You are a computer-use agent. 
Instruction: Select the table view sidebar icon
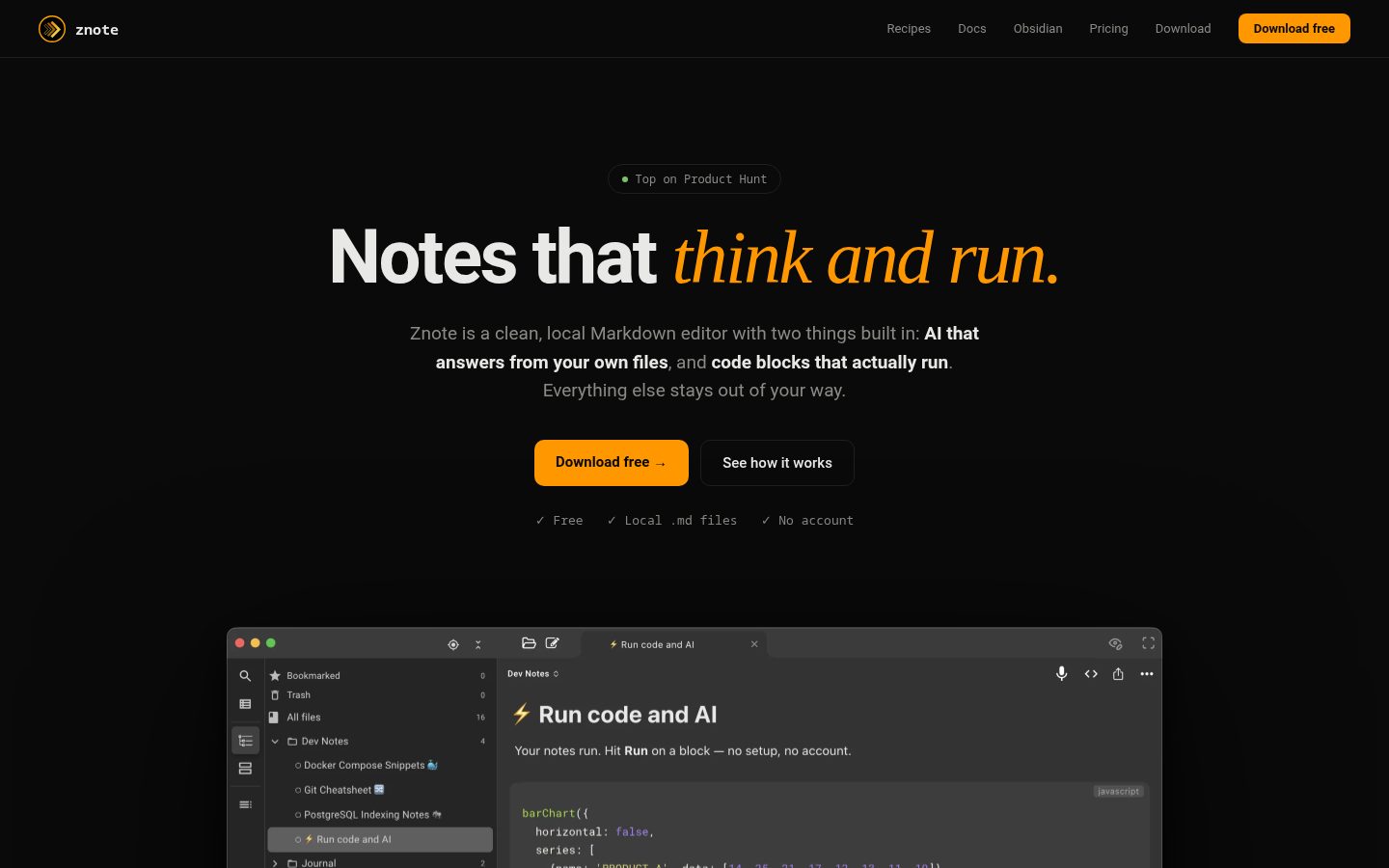[x=245, y=704]
